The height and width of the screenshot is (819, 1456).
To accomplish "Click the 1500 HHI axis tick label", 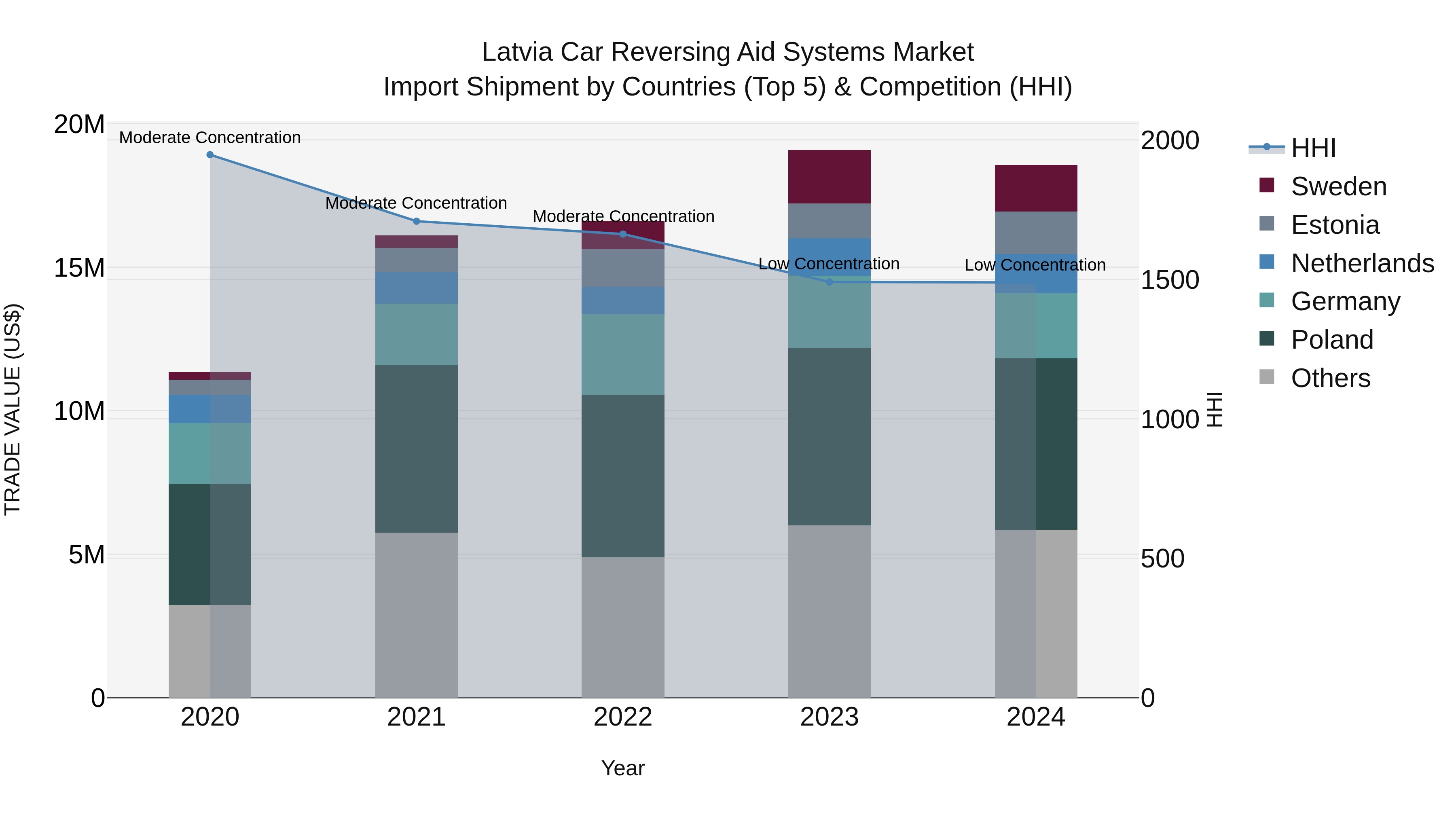I will pos(1169,280).
